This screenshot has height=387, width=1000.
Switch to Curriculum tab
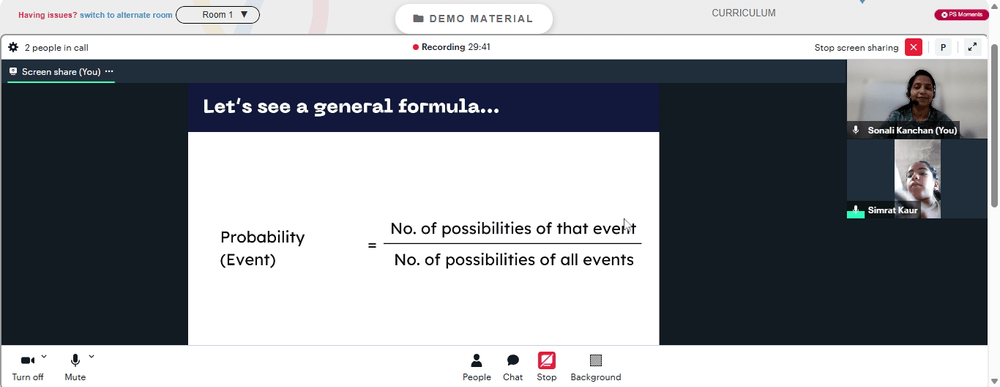click(744, 13)
